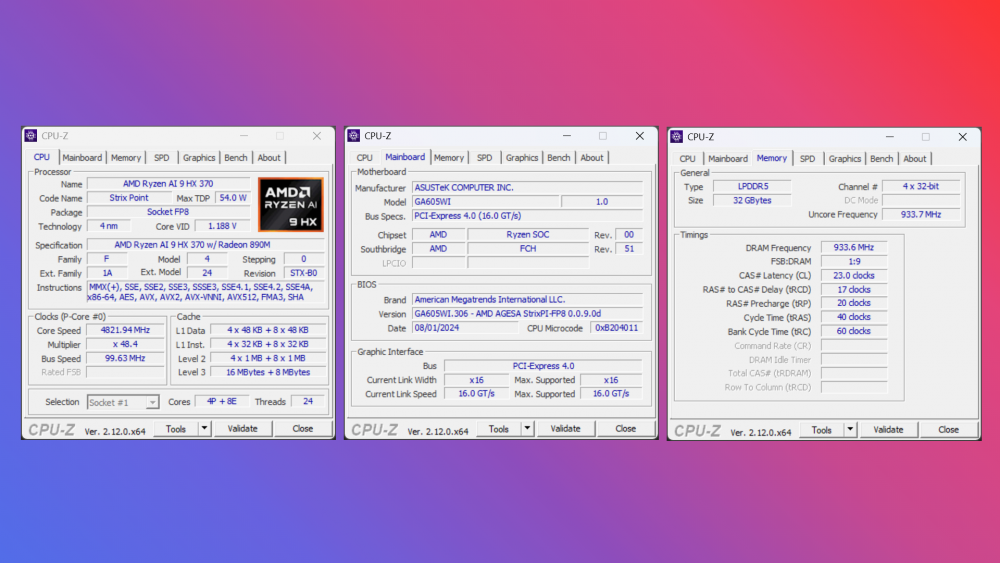Open the SPD tab in the Memory window
Screen dimensions: 1000x563
pos(807,159)
